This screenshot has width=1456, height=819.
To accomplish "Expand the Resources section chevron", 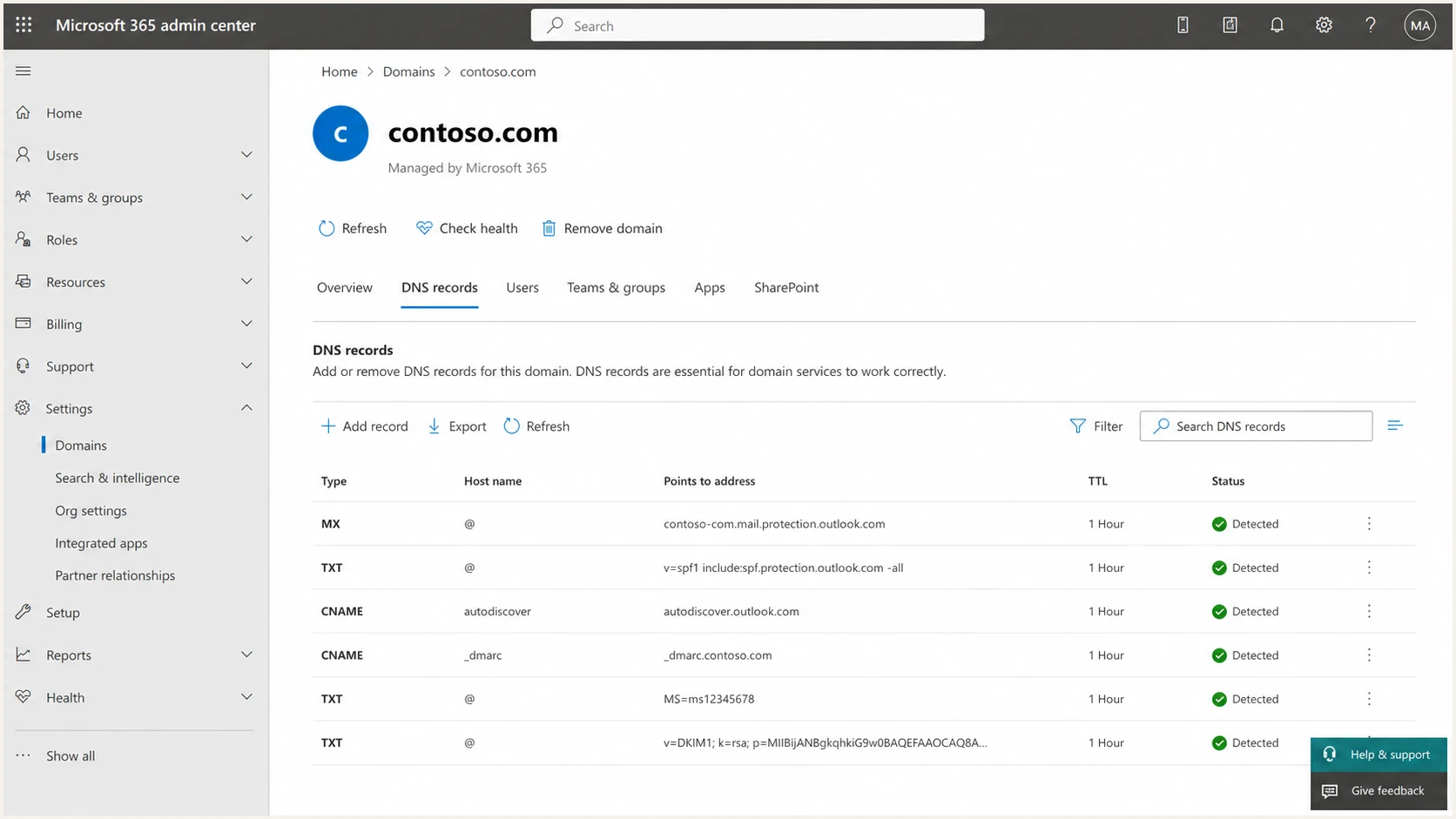I will (246, 281).
